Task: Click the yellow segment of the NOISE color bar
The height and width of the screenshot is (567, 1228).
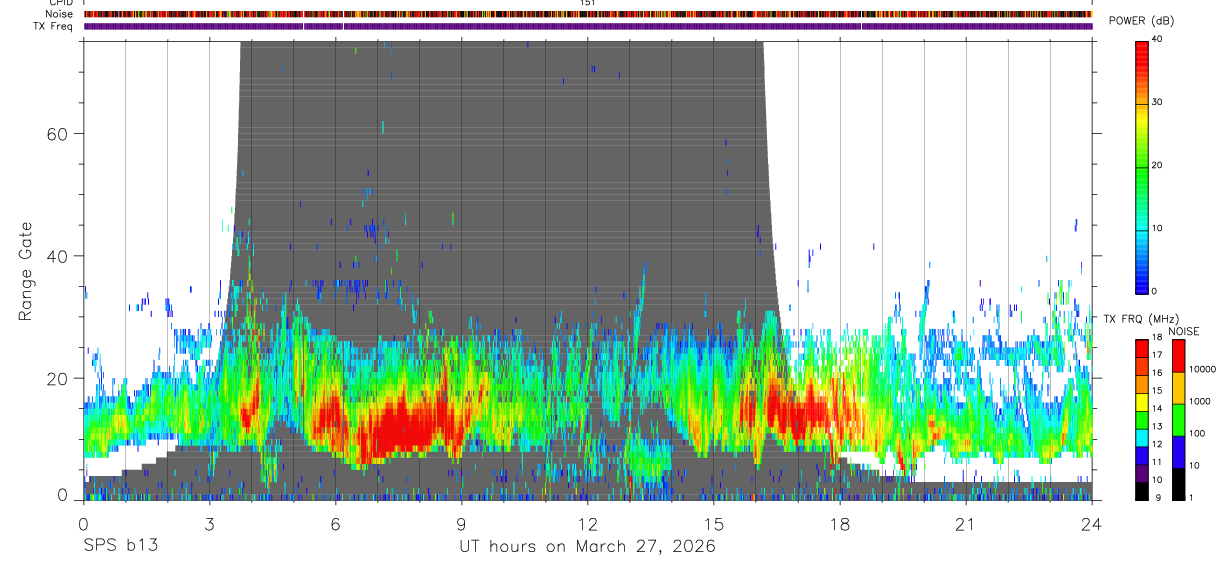Action: tap(1179, 388)
